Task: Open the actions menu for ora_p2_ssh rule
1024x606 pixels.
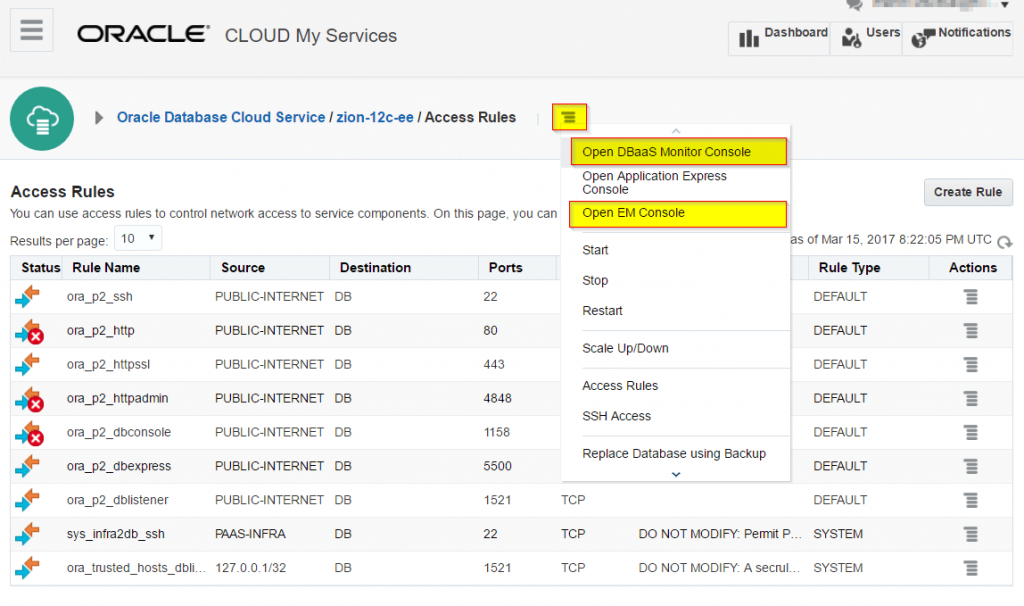Action: (970, 296)
